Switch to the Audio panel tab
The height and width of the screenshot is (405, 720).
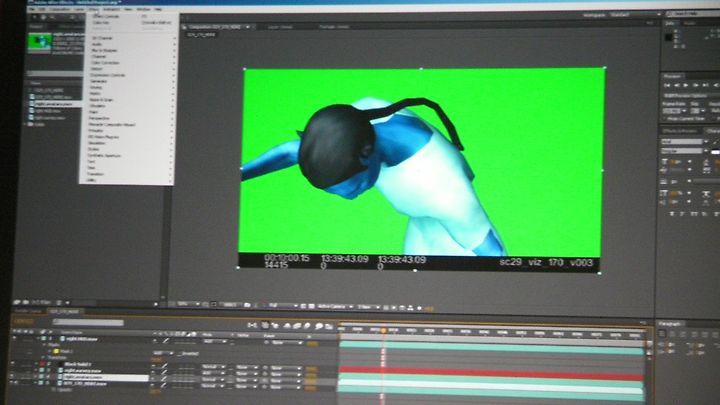pos(690,23)
